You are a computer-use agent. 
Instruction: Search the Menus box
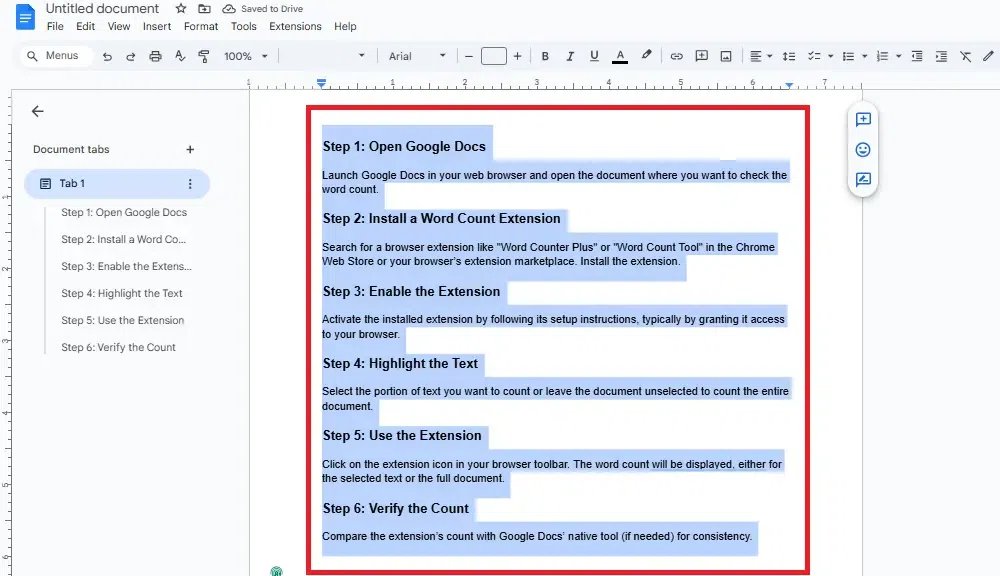[x=56, y=55]
